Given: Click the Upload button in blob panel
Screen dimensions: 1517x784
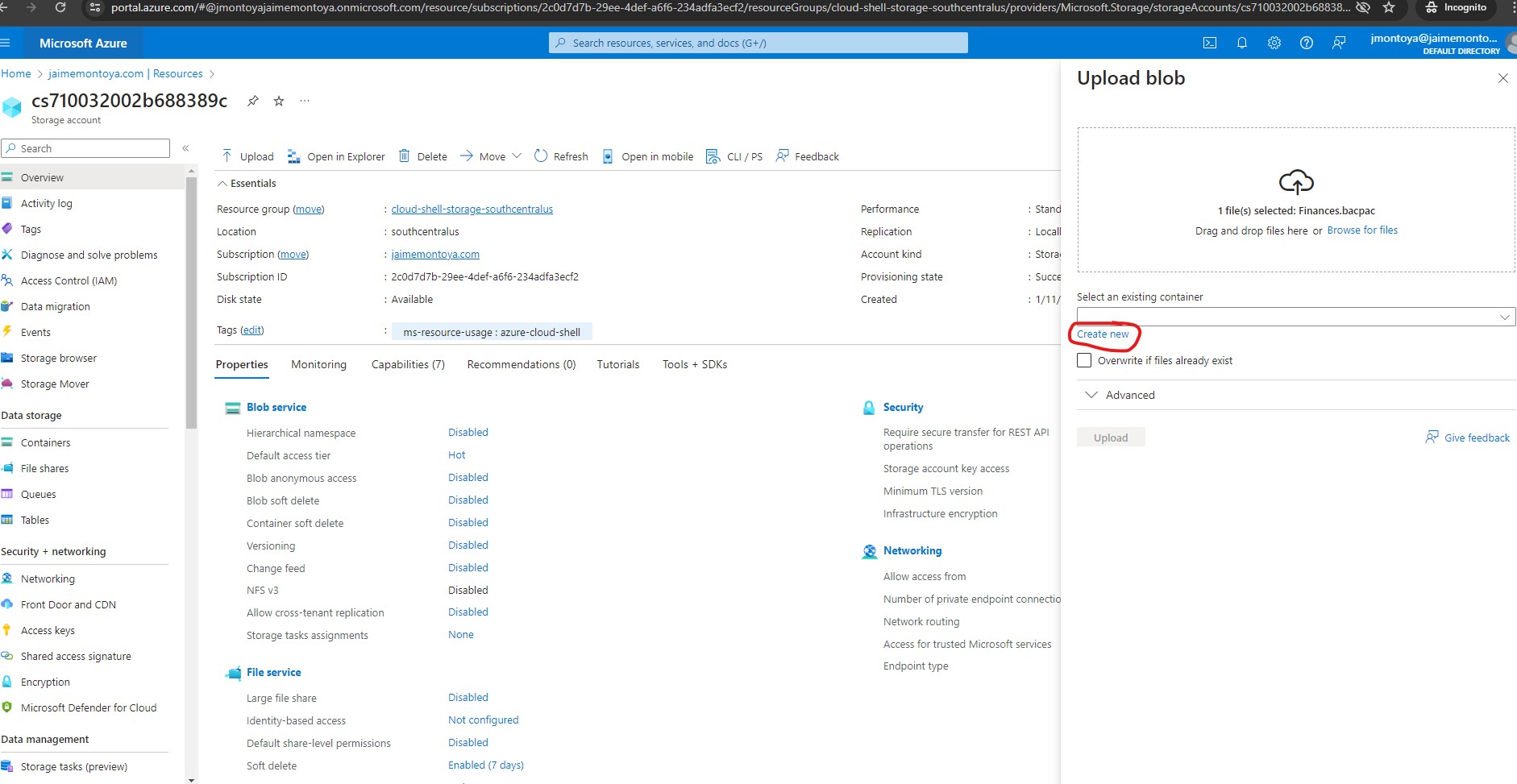Looking at the screenshot, I should tap(1111, 438).
